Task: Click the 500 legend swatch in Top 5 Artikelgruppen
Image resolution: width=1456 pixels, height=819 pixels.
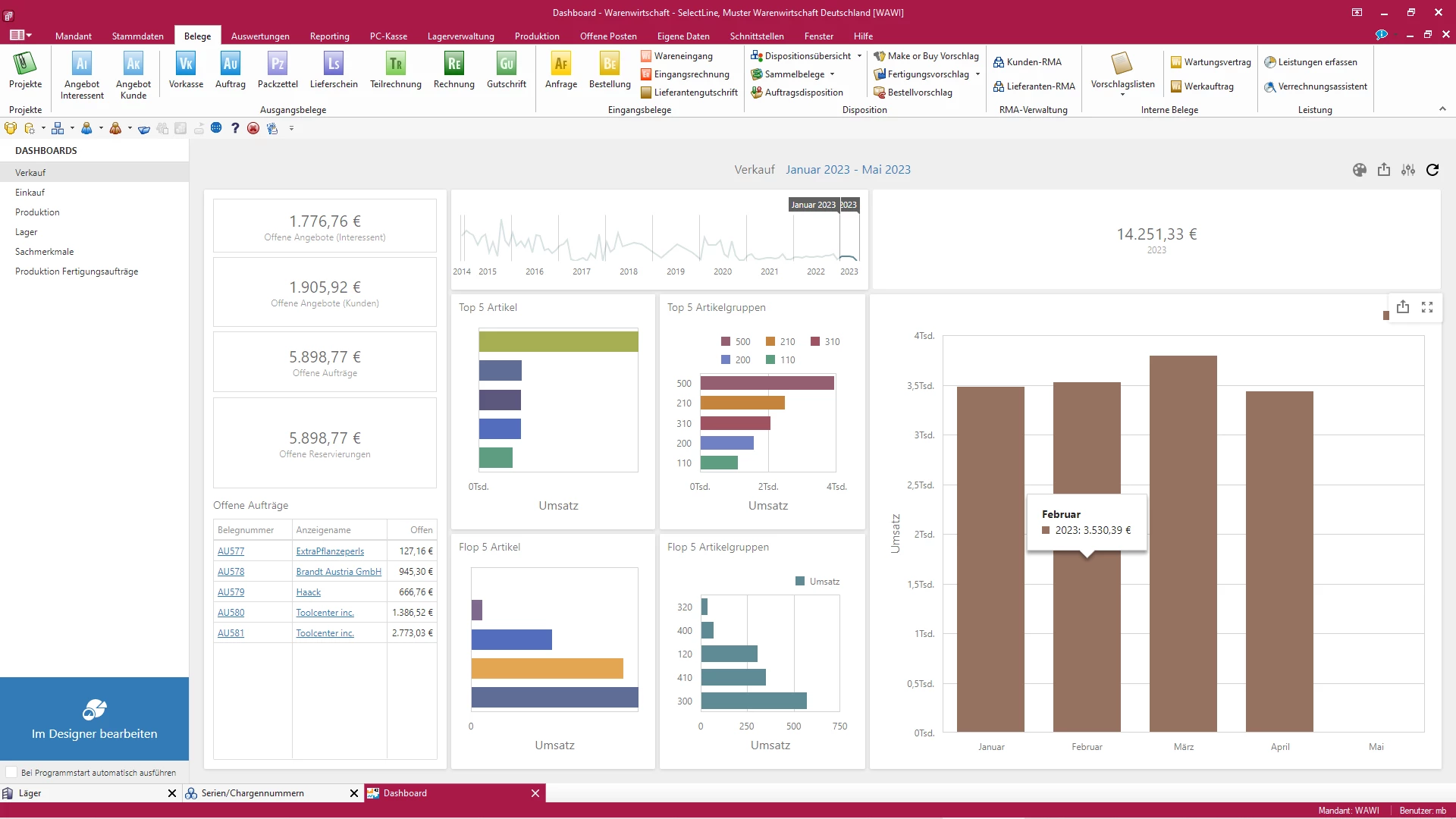Action: [726, 342]
